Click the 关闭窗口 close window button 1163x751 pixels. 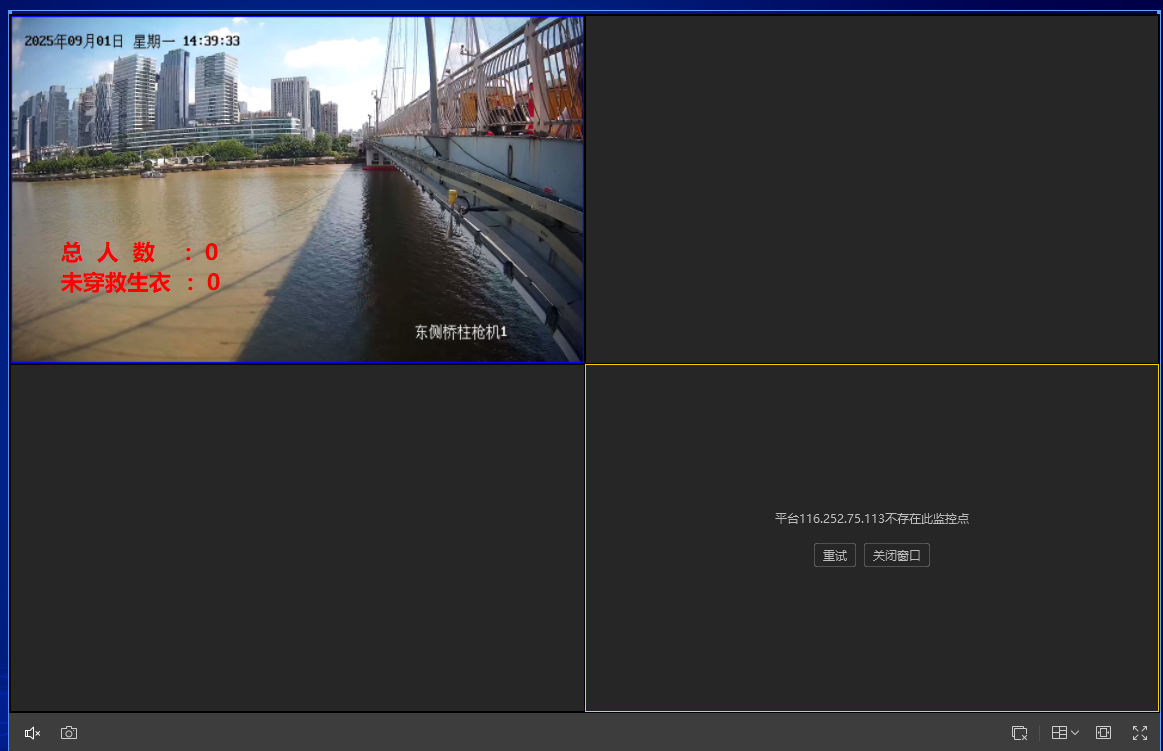[x=896, y=555]
